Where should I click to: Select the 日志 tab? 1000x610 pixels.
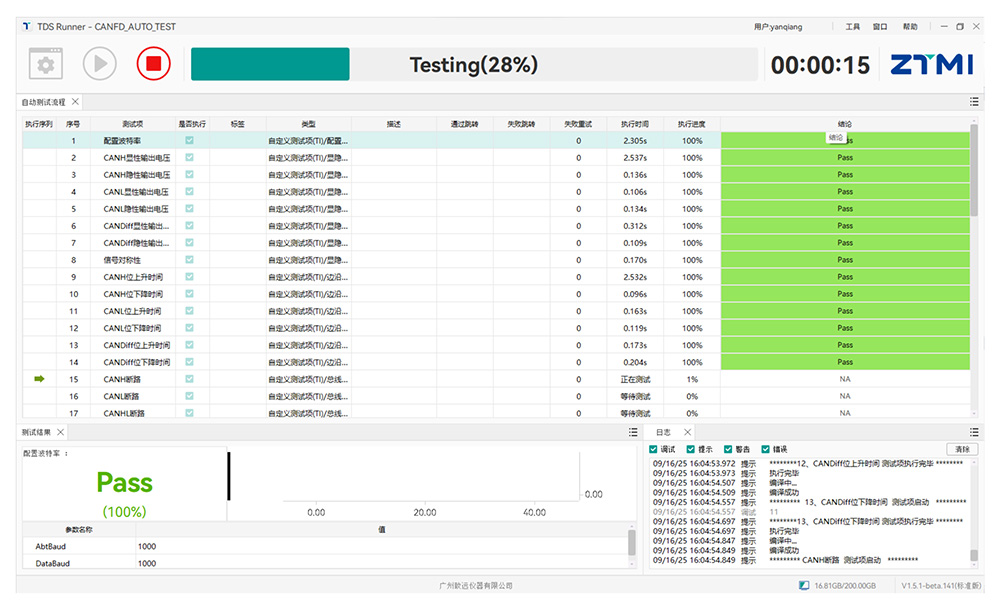663,432
